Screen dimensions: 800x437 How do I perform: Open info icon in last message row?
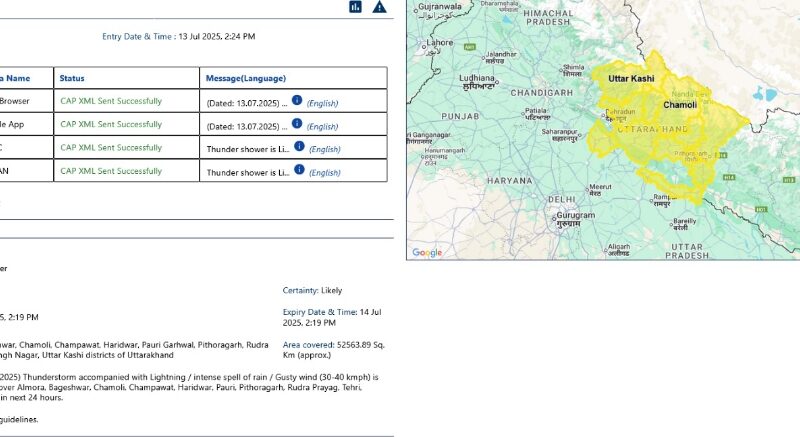pyautogui.click(x=299, y=171)
